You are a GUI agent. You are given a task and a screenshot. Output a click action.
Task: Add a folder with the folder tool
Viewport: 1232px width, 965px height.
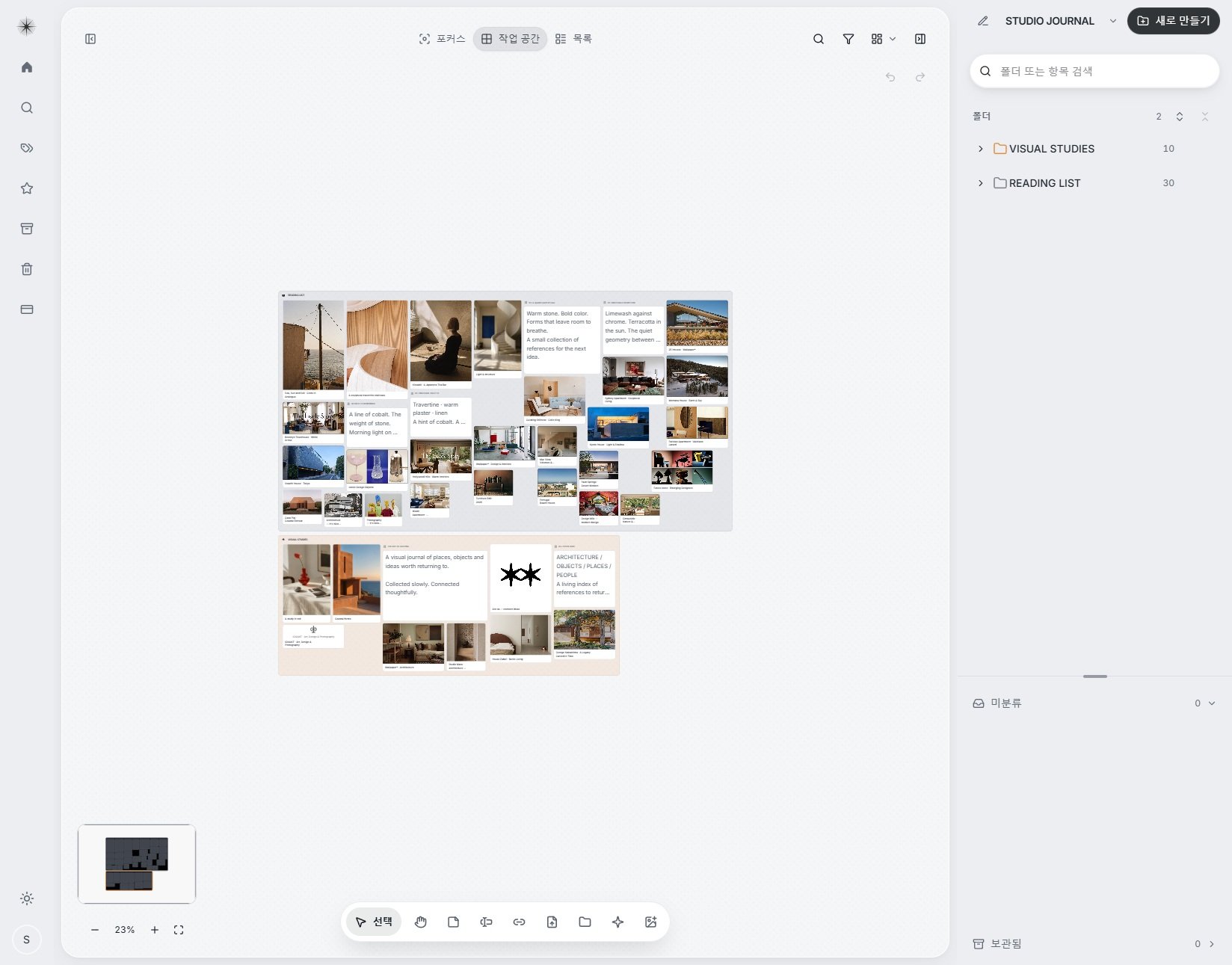point(585,922)
